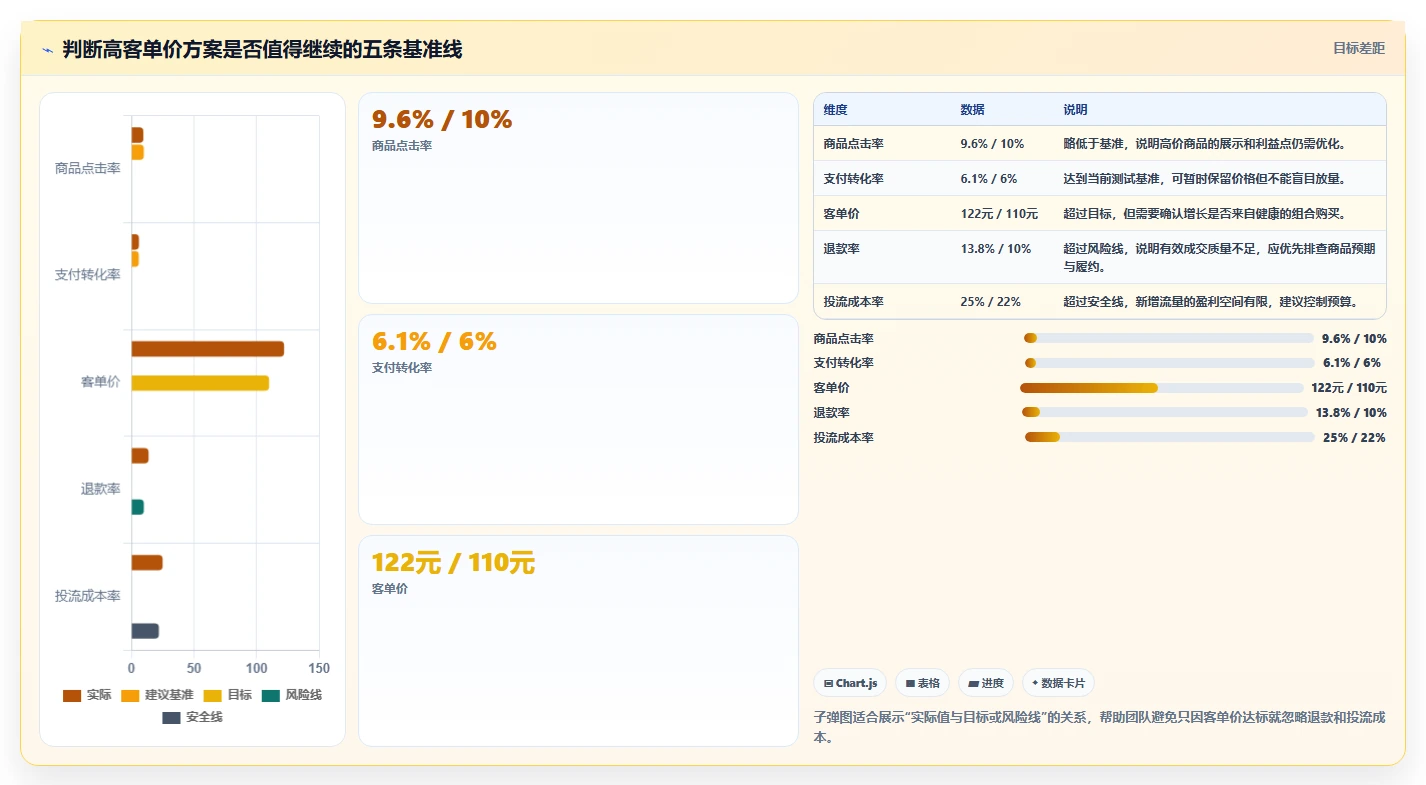Viewport: 1426px width, 785px height.
Task: Open the 9.6% / 10% 商品点击率 card
Action: coord(578,198)
